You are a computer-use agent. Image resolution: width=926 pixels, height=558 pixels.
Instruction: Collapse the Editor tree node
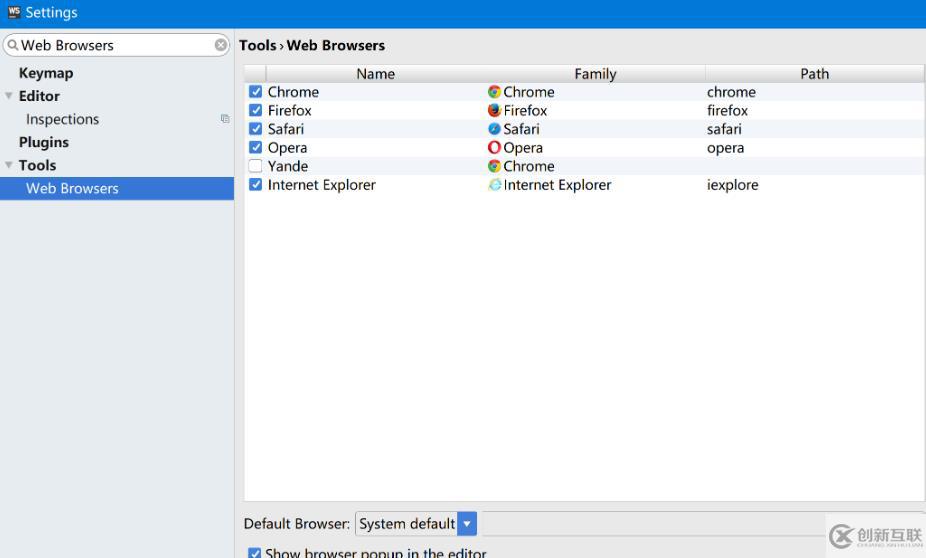[x=8, y=96]
